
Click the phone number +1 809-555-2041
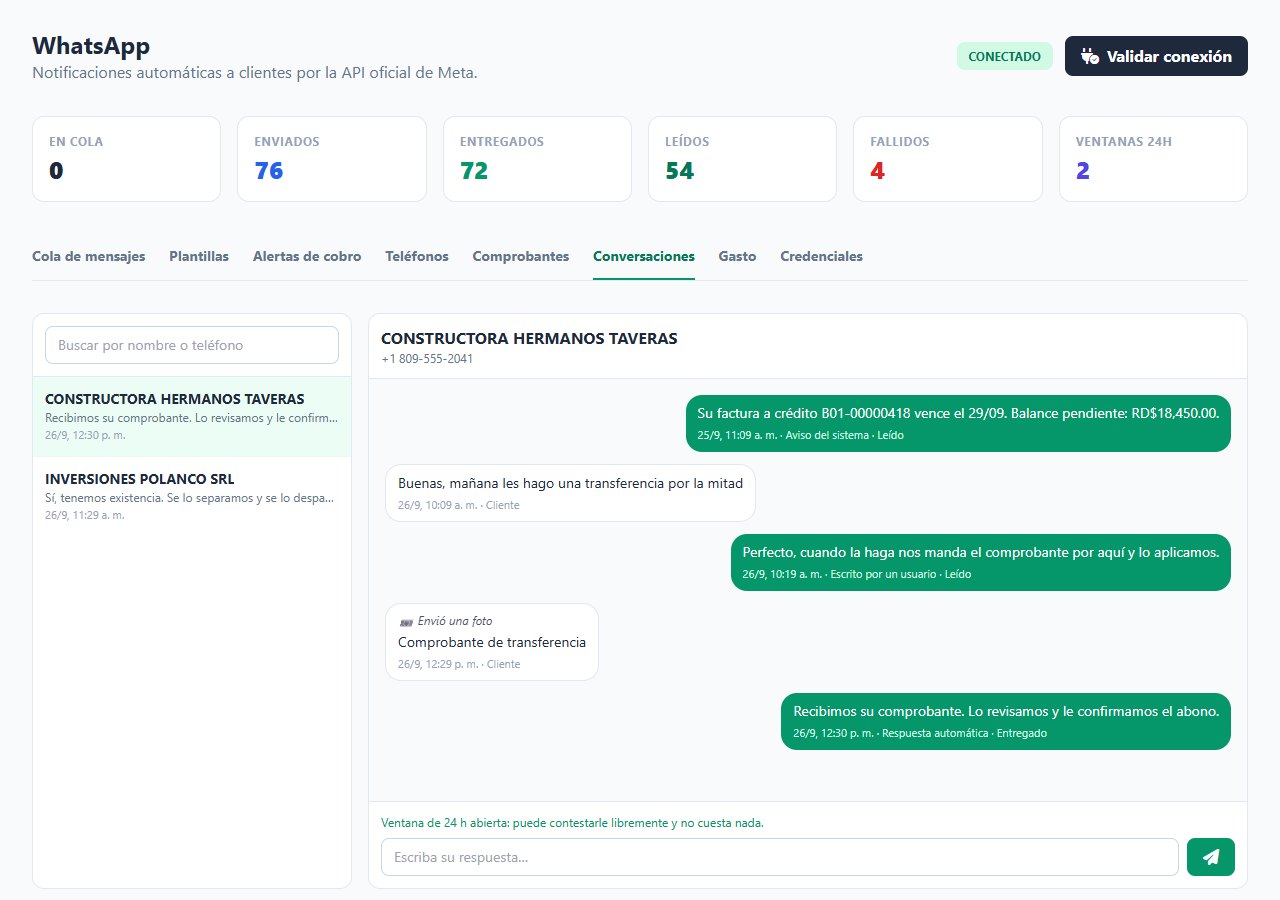point(427,359)
